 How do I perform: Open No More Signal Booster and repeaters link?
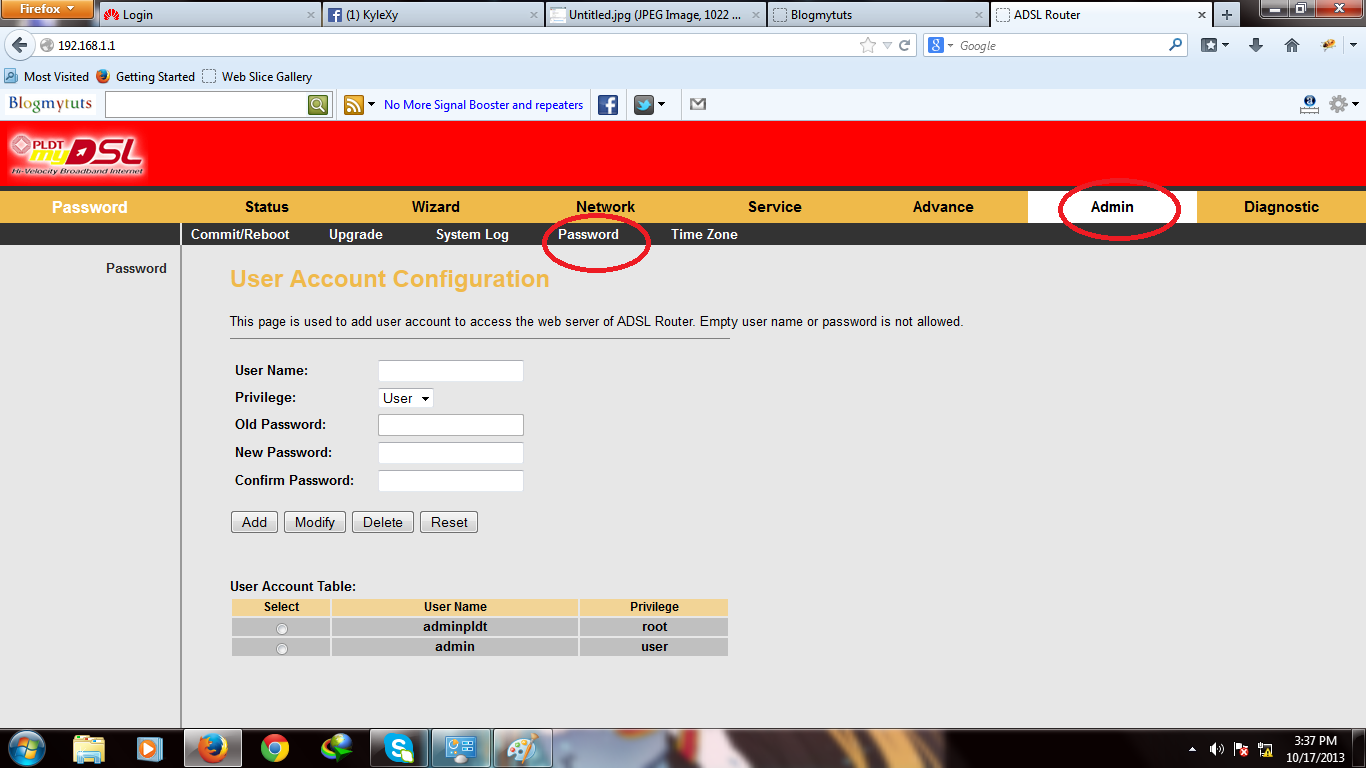point(483,104)
